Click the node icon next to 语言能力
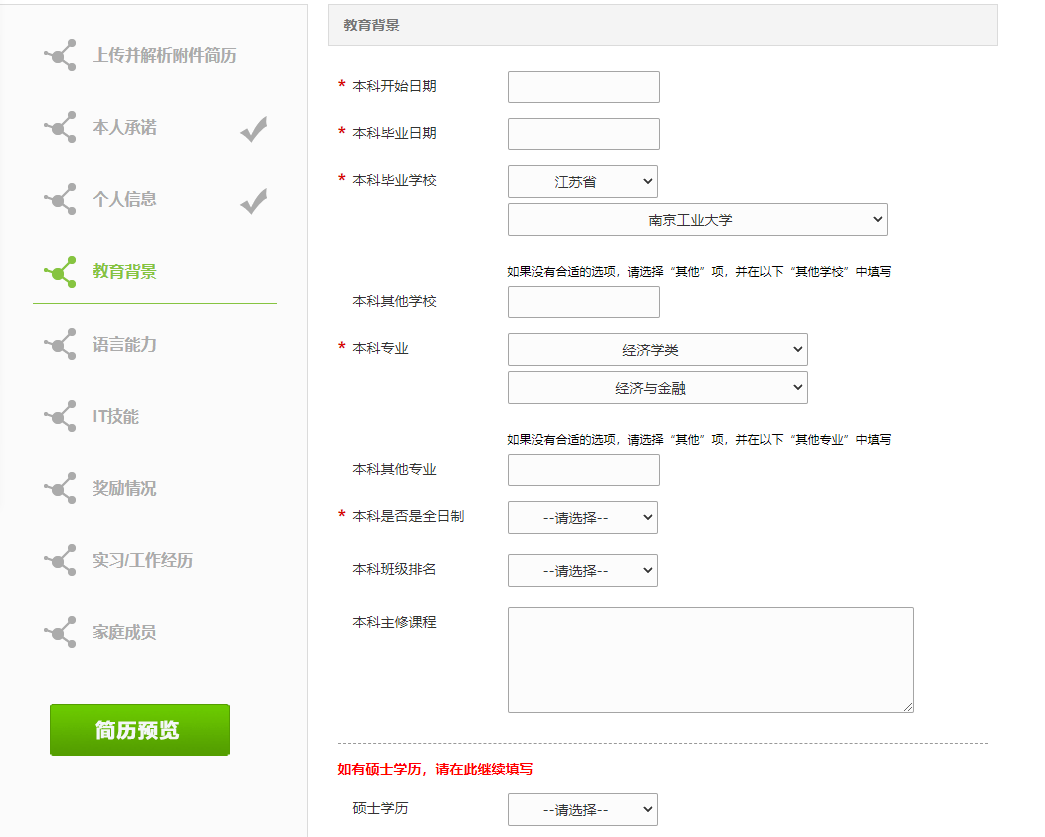Screen dimensions: 1045x837 (61, 344)
